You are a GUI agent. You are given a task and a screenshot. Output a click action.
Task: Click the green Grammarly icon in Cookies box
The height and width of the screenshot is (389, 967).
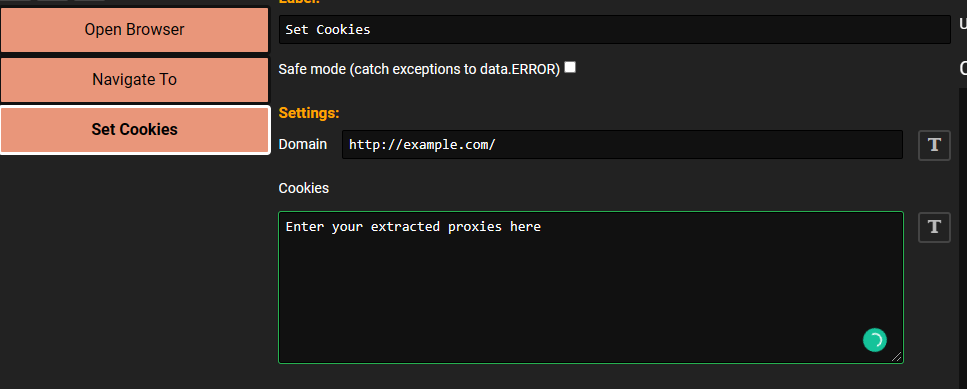click(874, 340)
